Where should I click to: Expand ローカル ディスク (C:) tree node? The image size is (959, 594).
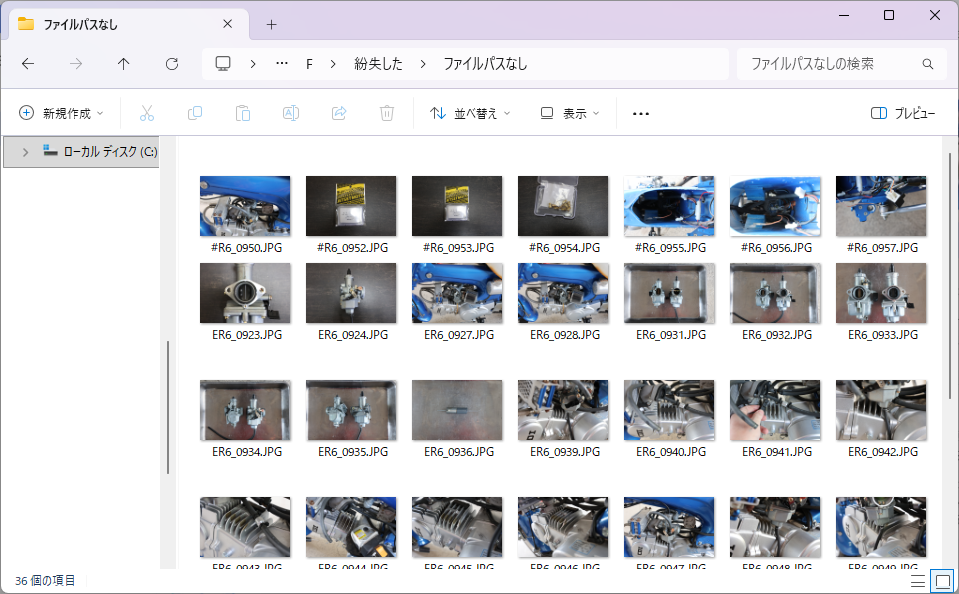coord(25,152)
